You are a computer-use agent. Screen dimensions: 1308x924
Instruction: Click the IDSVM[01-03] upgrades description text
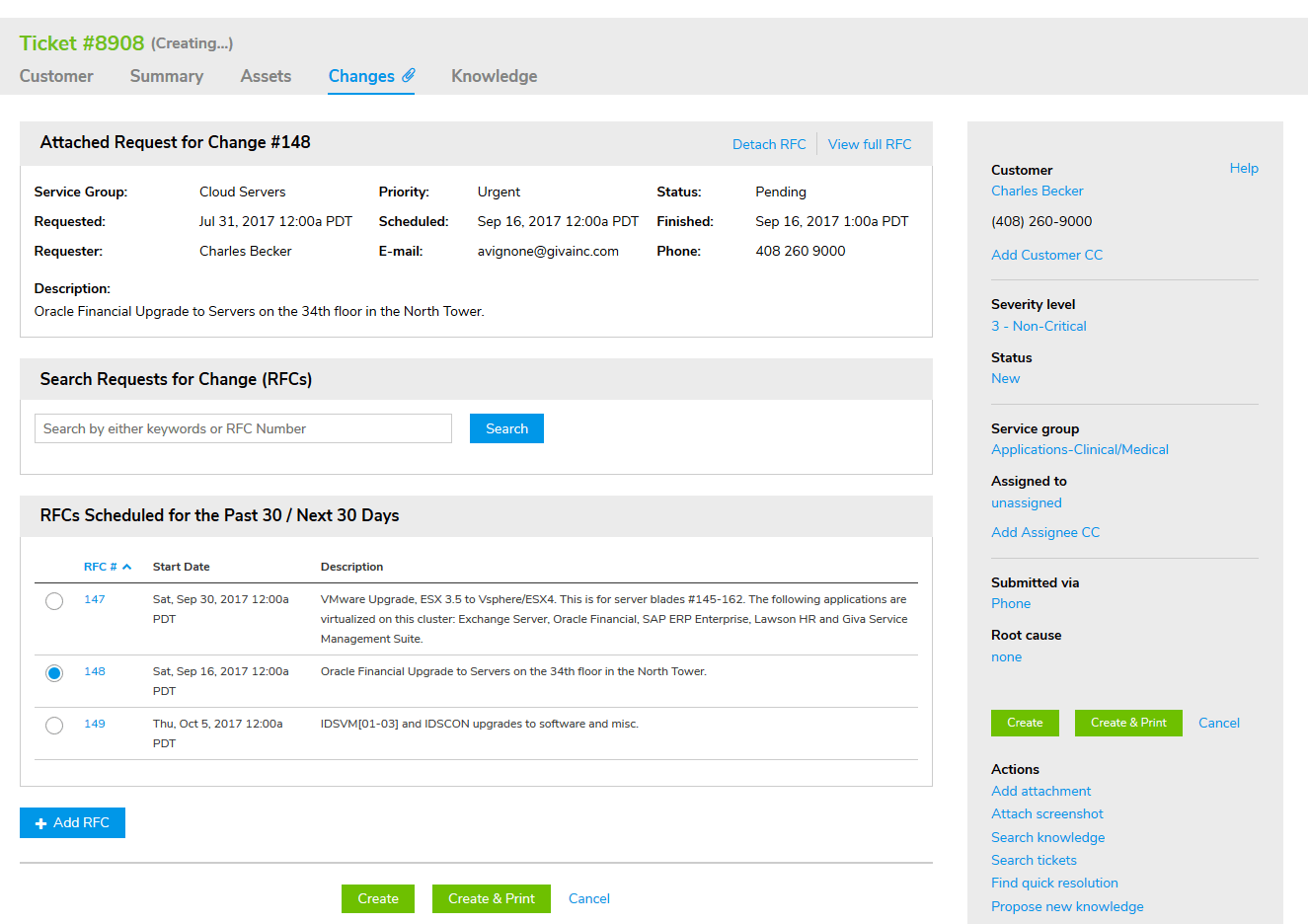480,724
